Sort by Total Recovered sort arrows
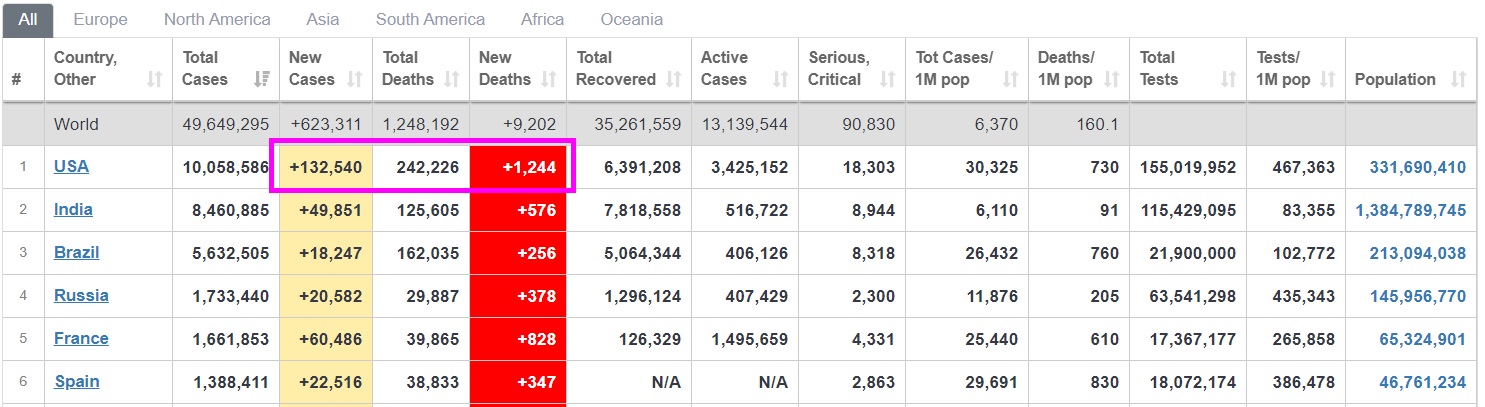The image size is (1485, 407). tap(674, 79)
